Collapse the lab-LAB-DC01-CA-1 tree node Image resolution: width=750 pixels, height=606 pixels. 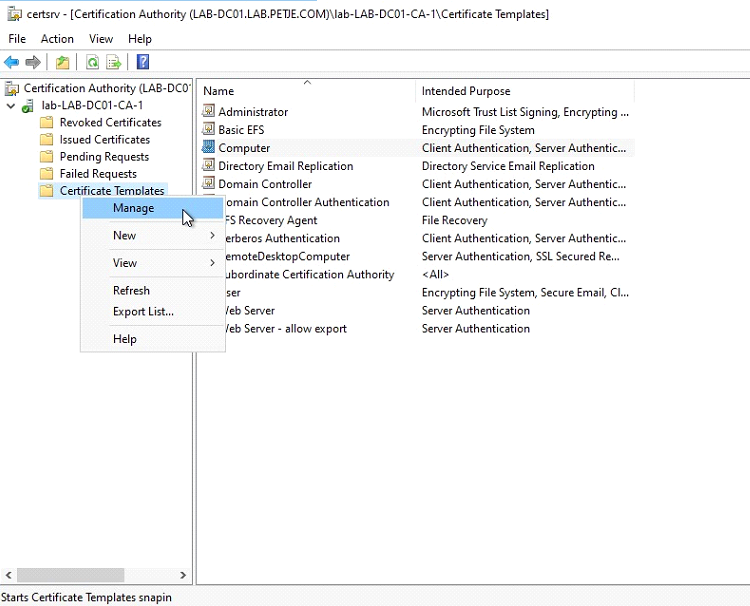11,106
